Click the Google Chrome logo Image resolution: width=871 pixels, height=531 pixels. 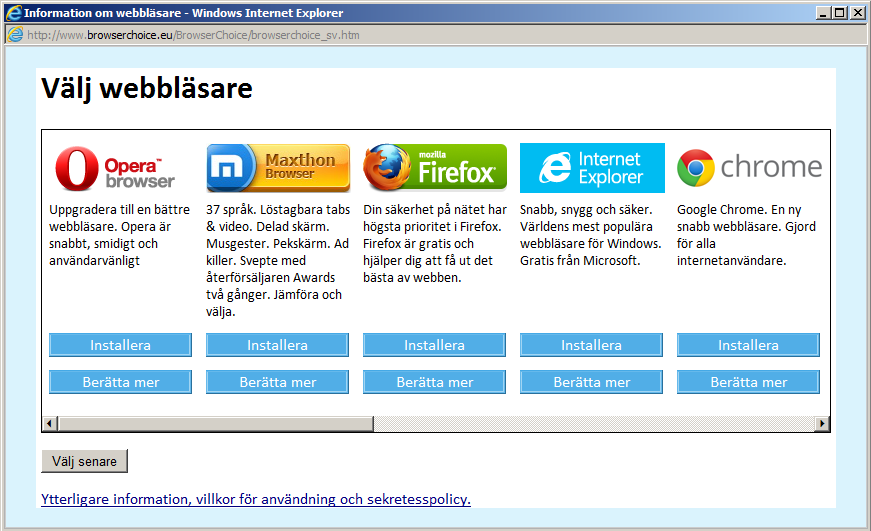pyautogui.click(x=749, y=168)
